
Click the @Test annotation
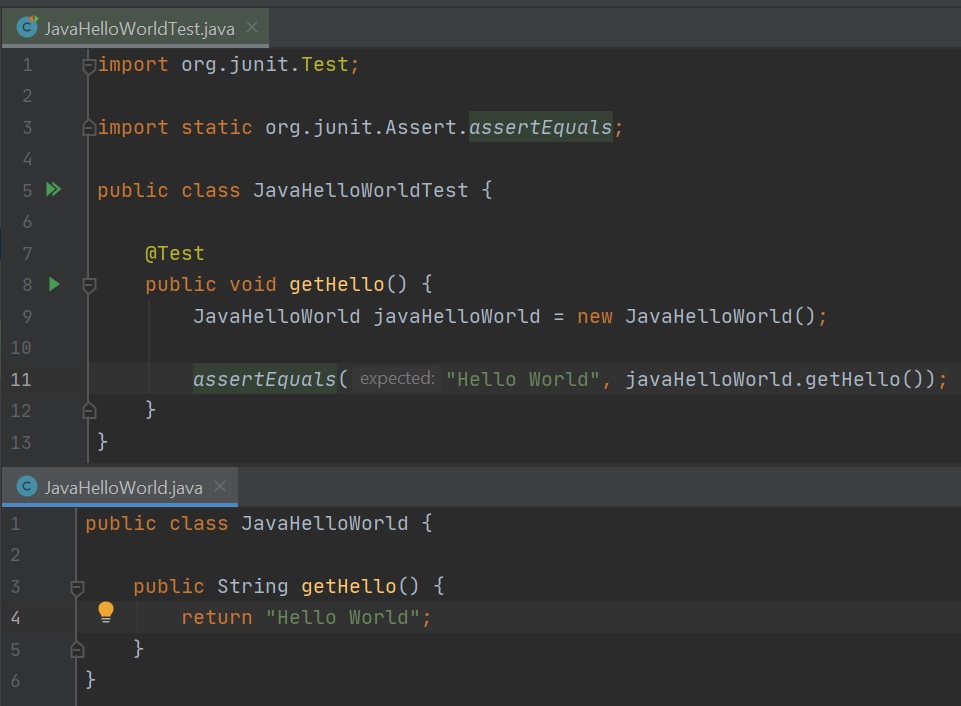(174, 253)
